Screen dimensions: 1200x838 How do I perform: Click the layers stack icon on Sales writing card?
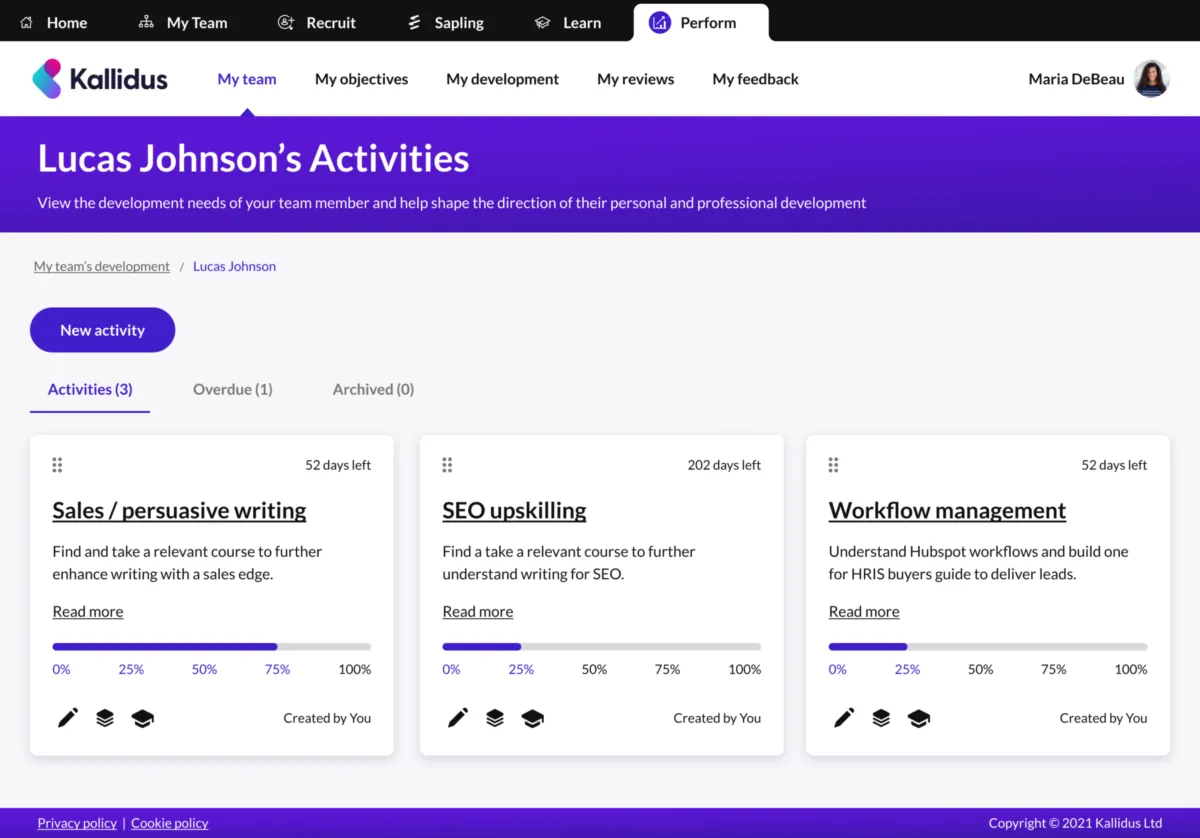[105, 718]
